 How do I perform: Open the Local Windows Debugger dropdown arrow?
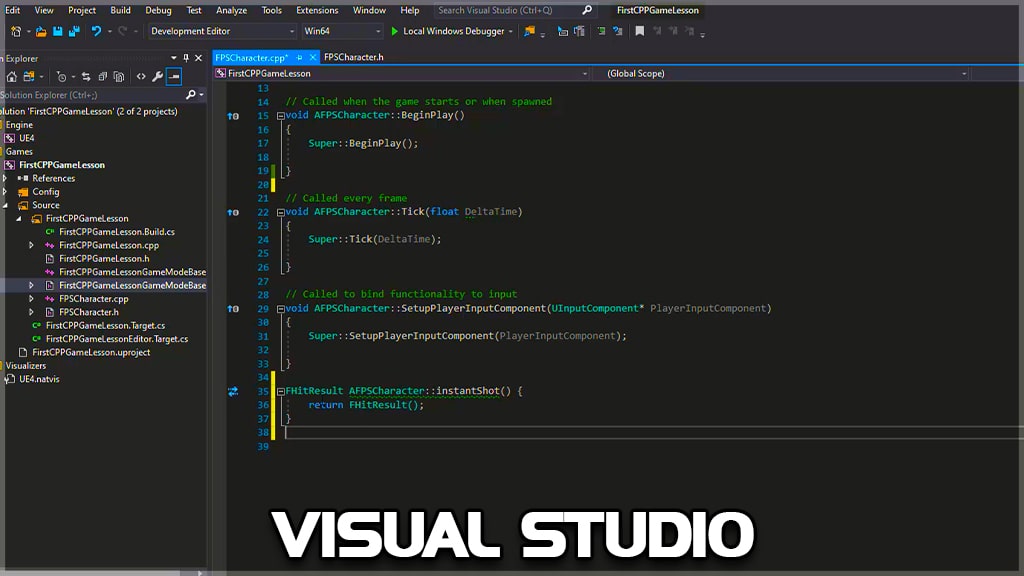click(511, 31)
